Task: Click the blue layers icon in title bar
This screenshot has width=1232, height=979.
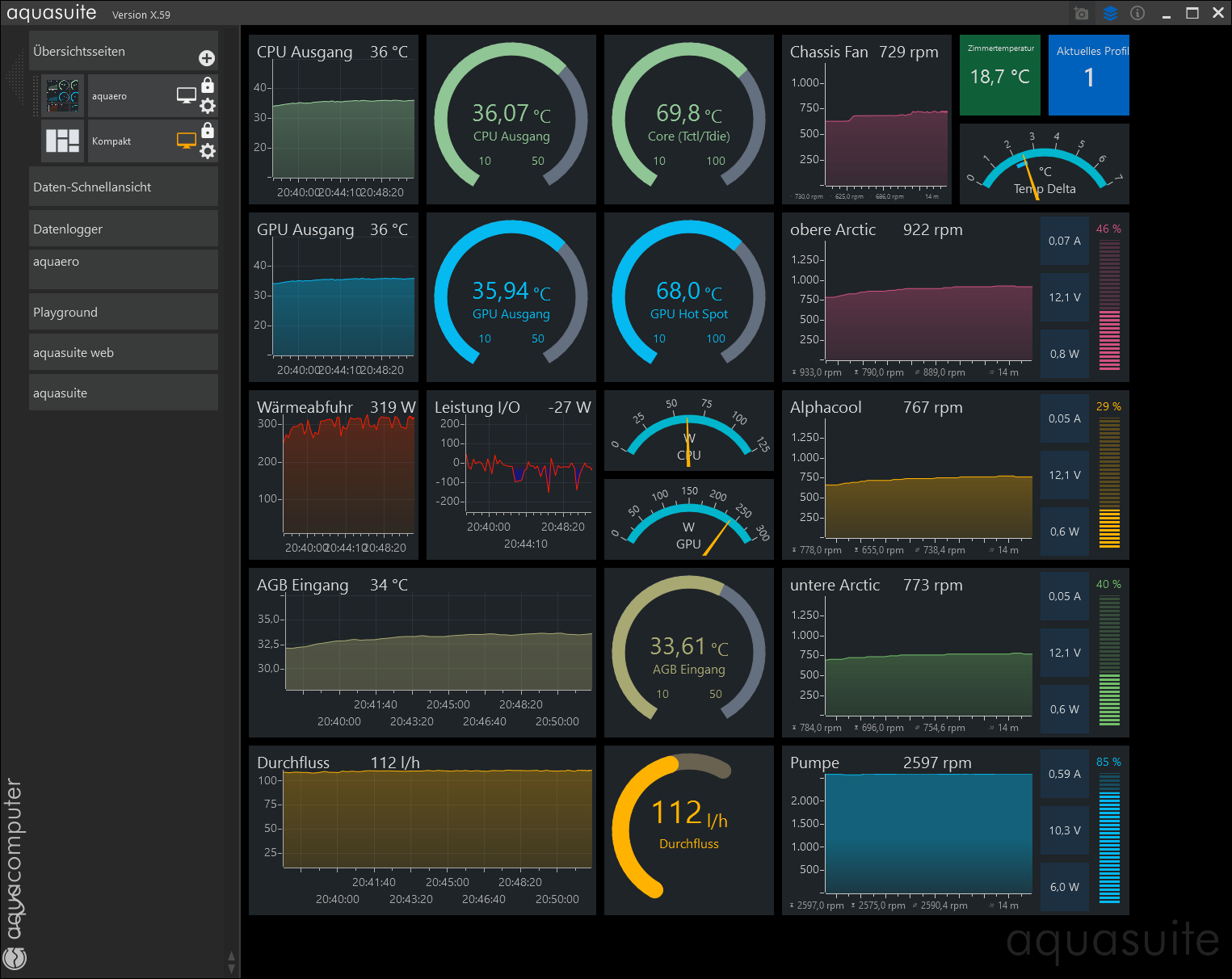Action: tap(1109, 13)
